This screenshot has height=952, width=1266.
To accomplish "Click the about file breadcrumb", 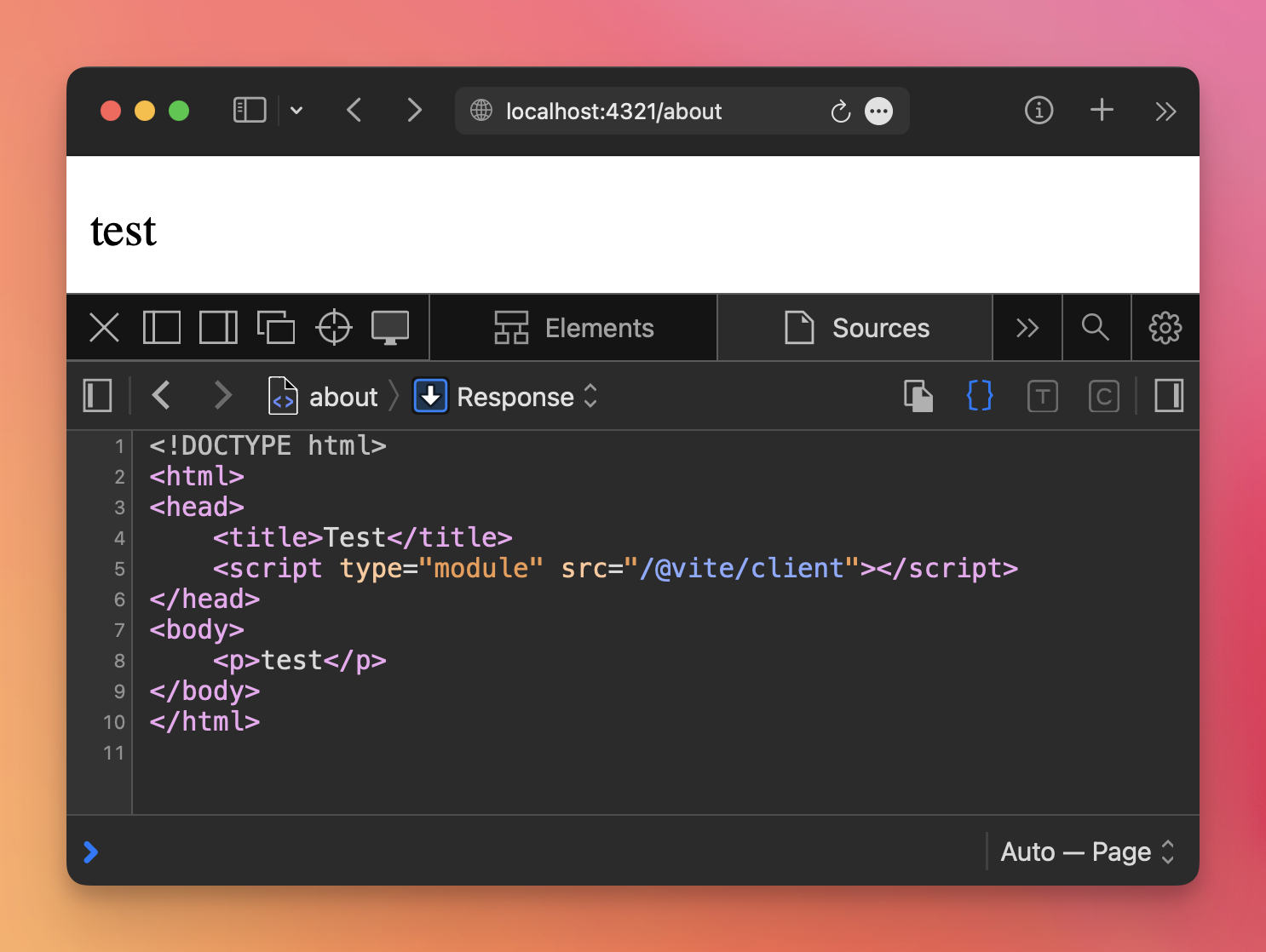I will 324,397.
